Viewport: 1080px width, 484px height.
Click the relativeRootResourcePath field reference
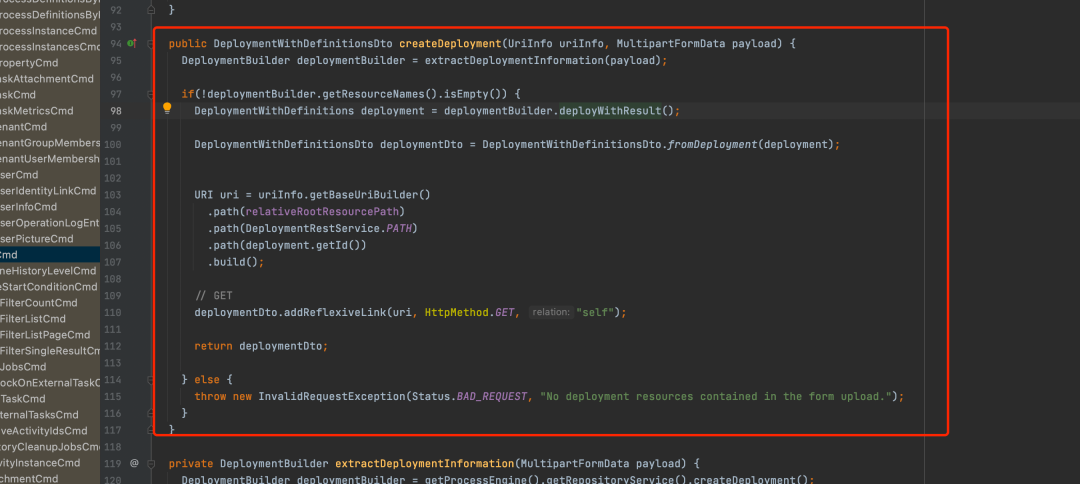tap(324, 211)
